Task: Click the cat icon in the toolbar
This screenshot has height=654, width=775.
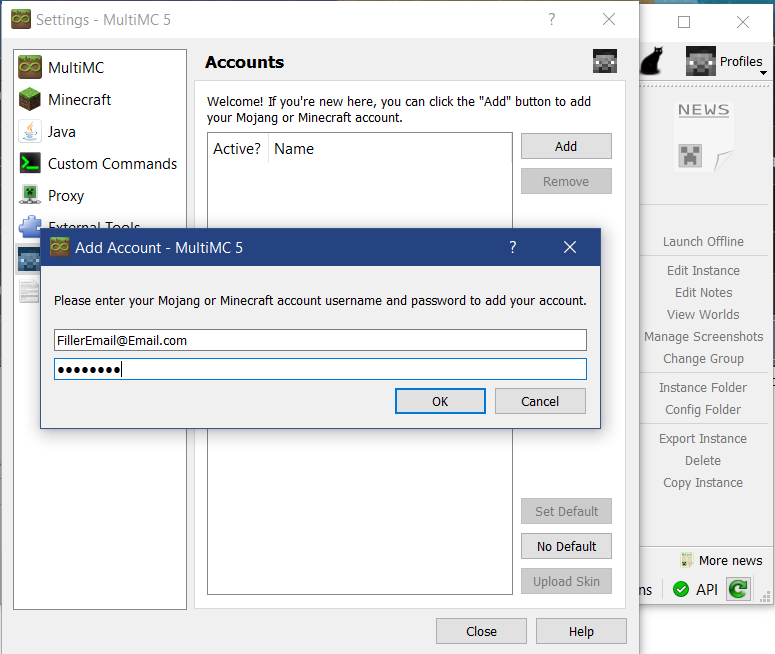Action: (654, 62)
